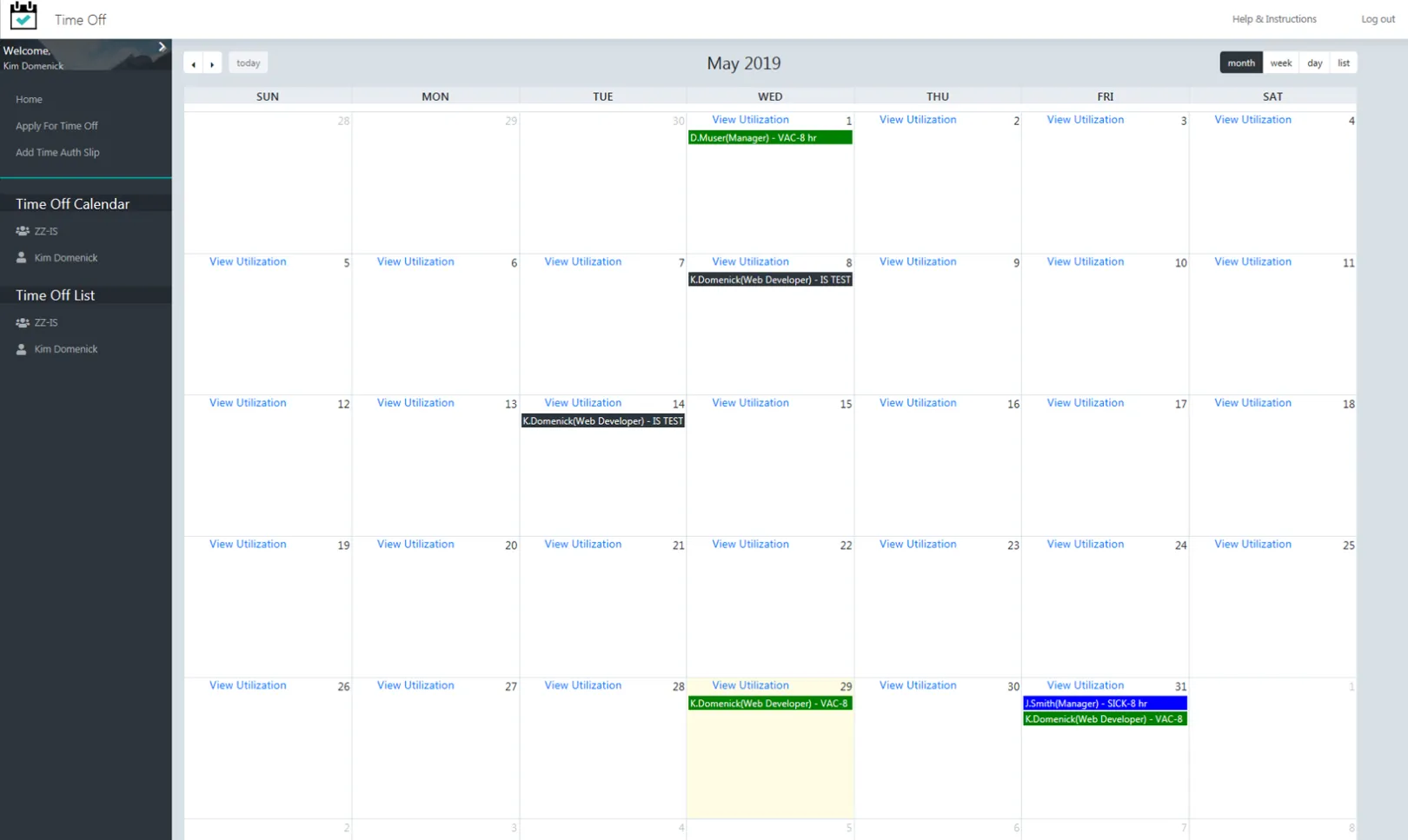View Utilization for May 2
This screenshot has width=1408, height=840.
(x=918, y=120)
